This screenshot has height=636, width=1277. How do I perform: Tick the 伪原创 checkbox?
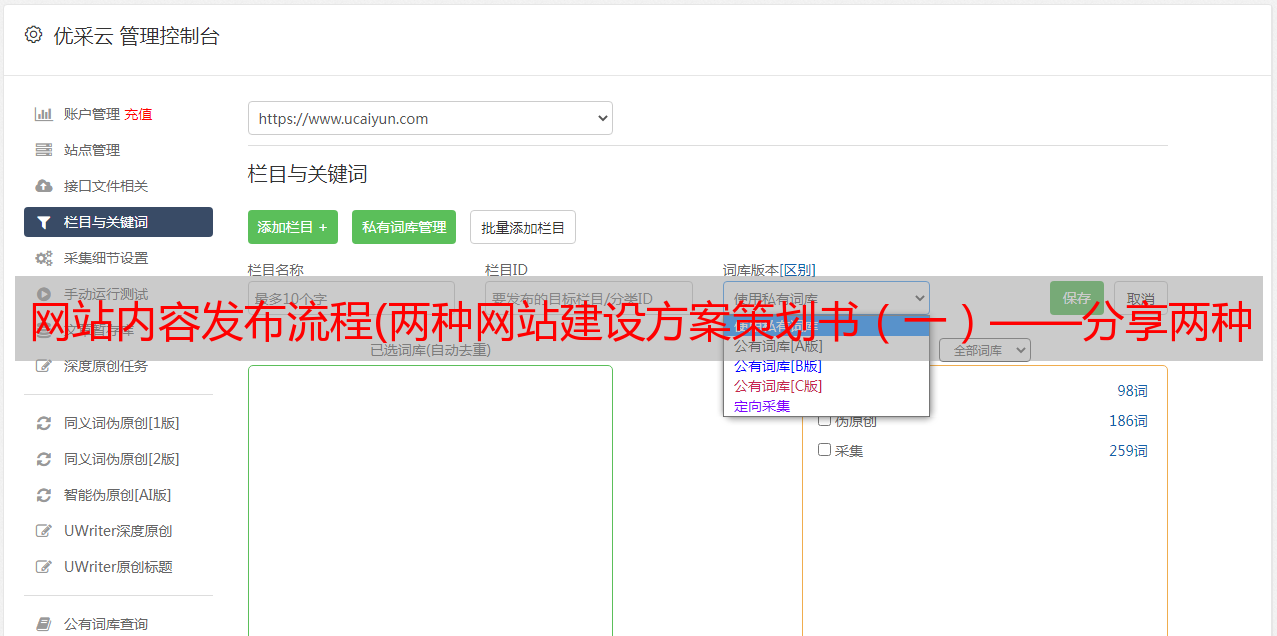tap(825, 420)
